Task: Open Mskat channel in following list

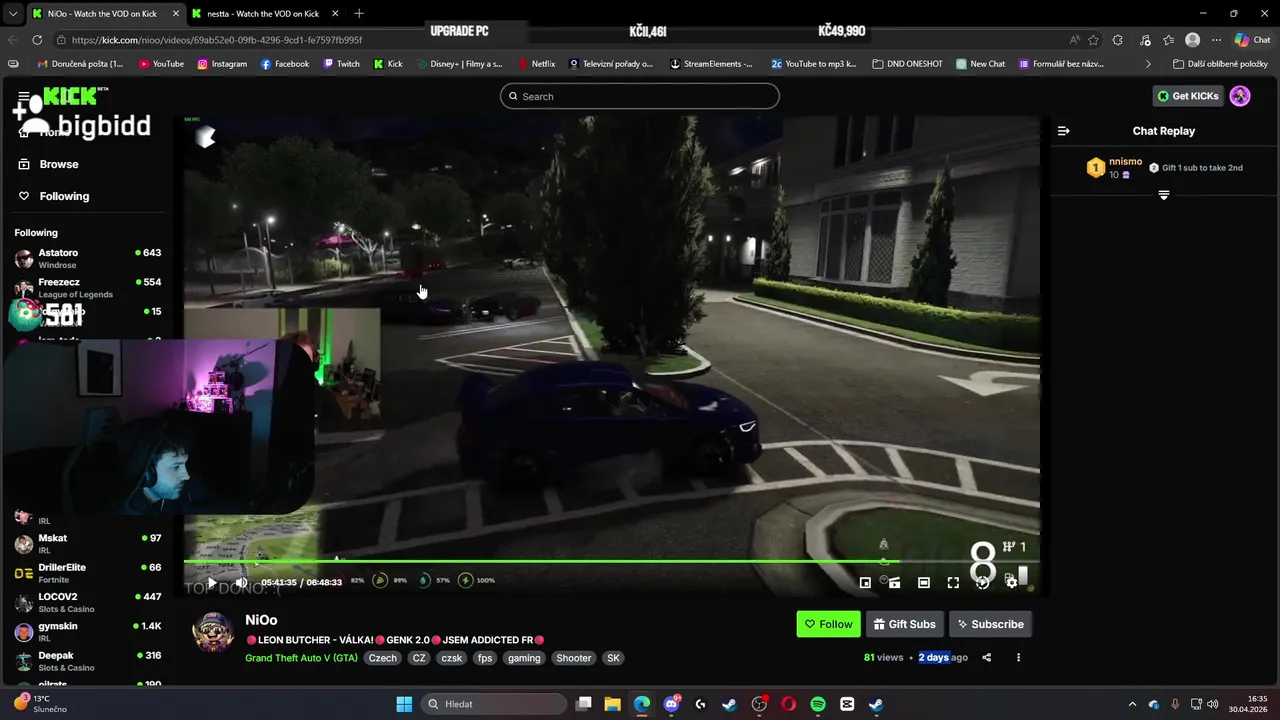Action: (x=88, y=544)
